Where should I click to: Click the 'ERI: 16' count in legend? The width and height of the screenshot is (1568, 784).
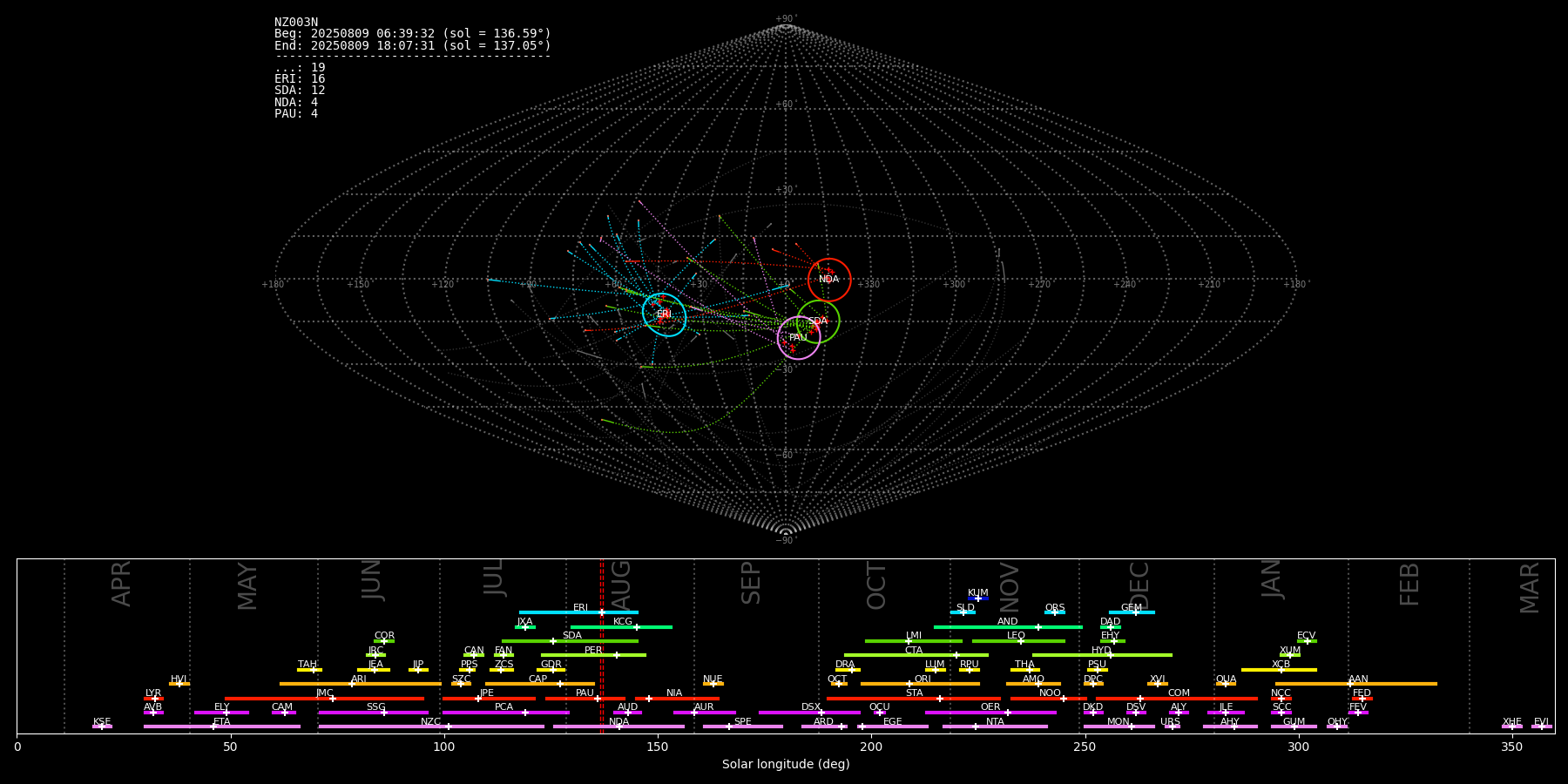300,79
